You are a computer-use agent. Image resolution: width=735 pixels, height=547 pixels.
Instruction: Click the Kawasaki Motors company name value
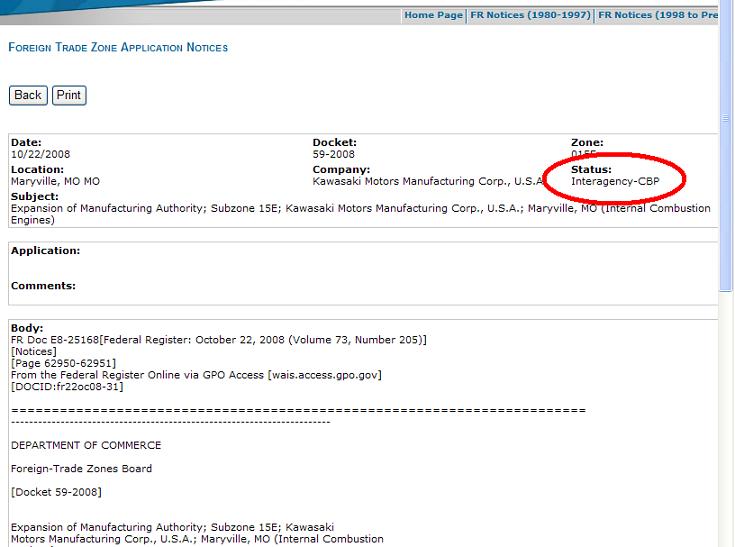tap(428, 181)
